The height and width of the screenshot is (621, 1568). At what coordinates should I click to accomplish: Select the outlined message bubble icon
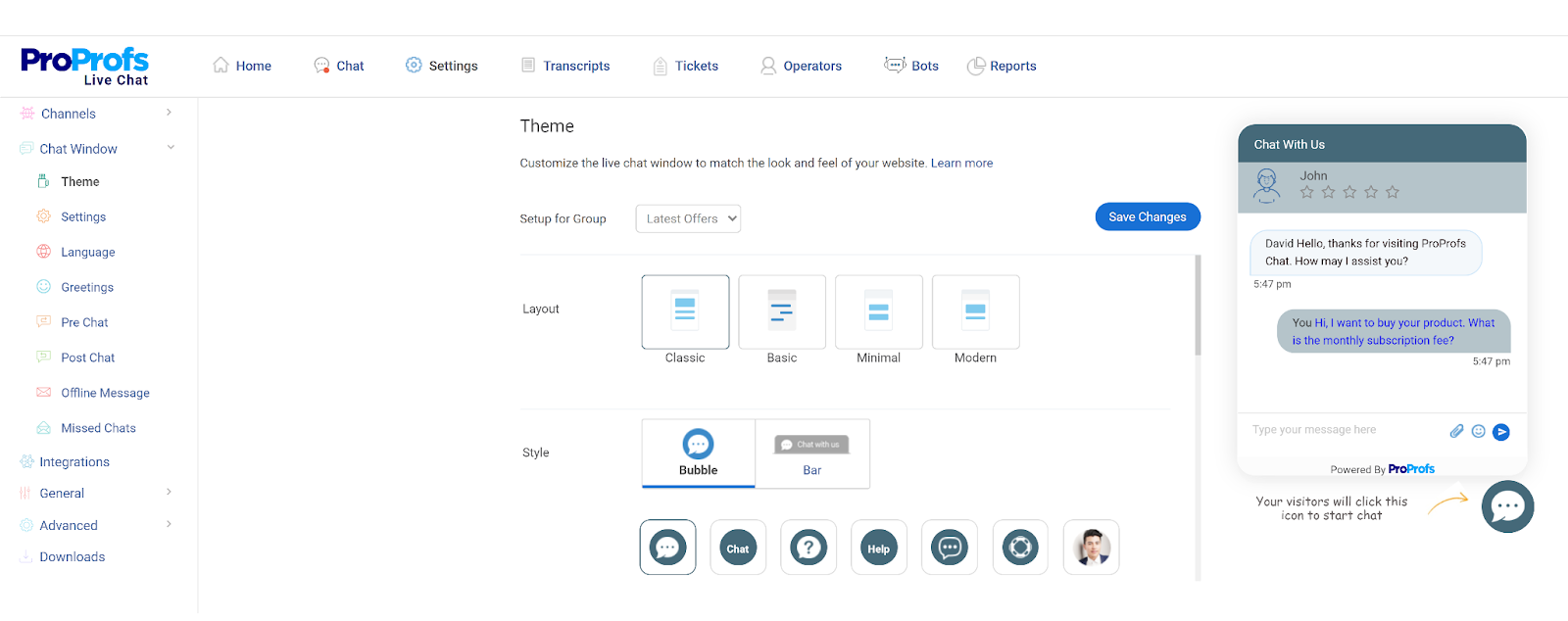click(950, 548)
